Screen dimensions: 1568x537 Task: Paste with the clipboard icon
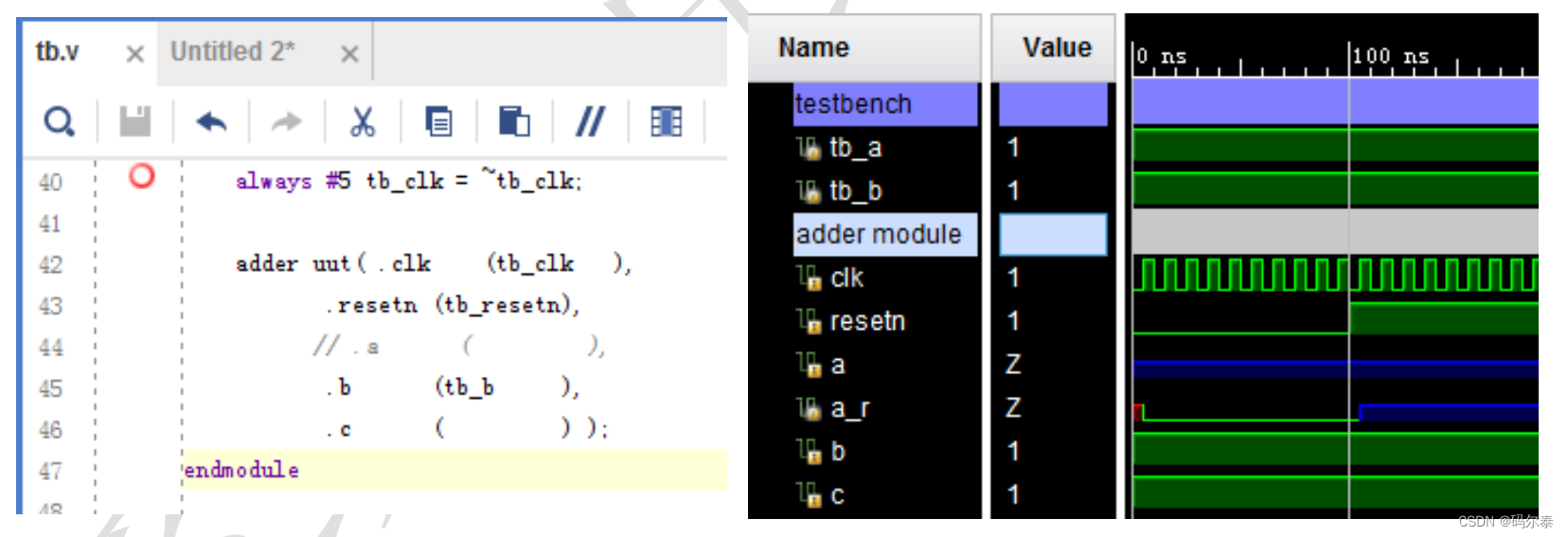(x=514, y=121)
